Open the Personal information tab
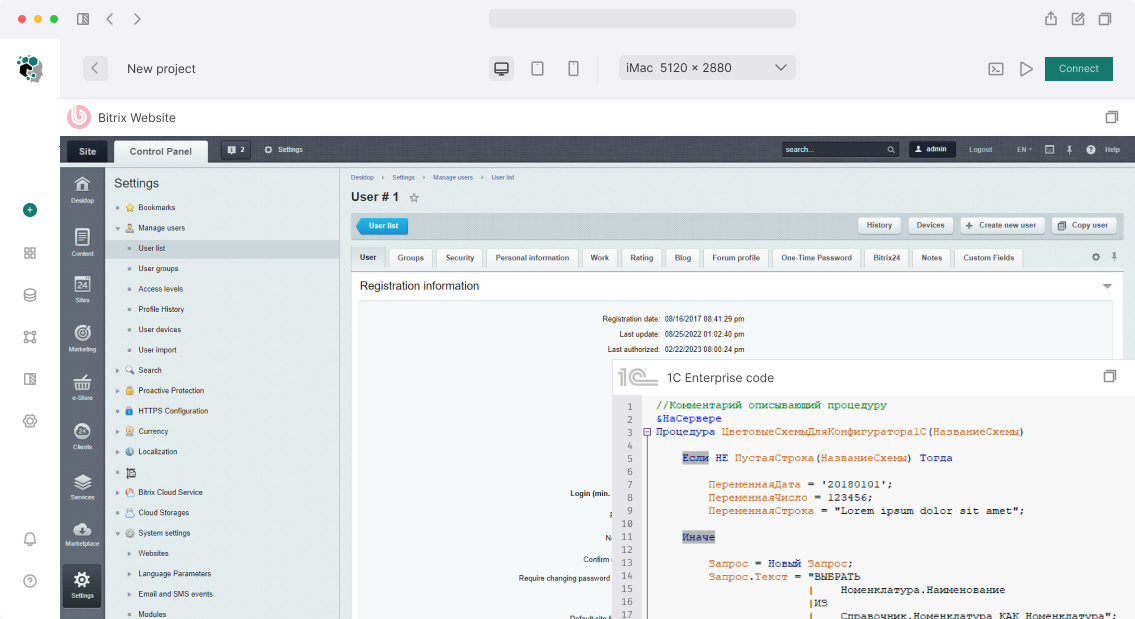This screenshot has width=1135, height=619. (532, 258)
